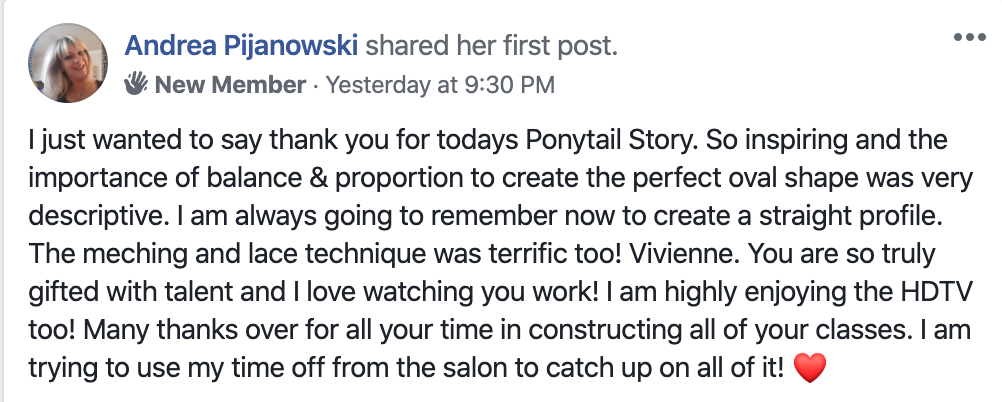Click the 'shared her first post.' text
Viewport: 1002px width, 402px height.
pos(491,45)
